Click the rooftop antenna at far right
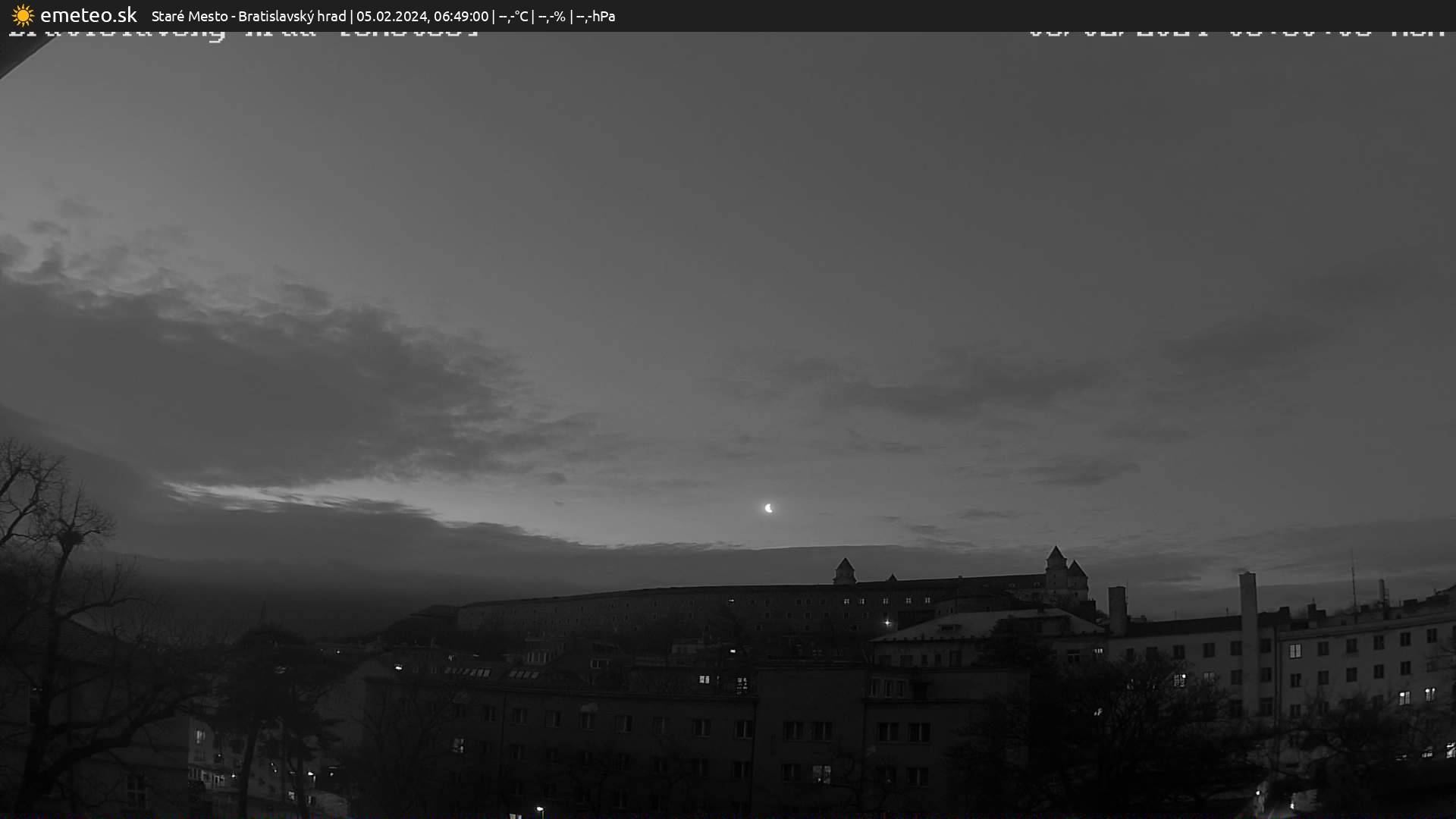Image resolution: width=1456 pixels, height=819 pixels. tap(1352, 580)
